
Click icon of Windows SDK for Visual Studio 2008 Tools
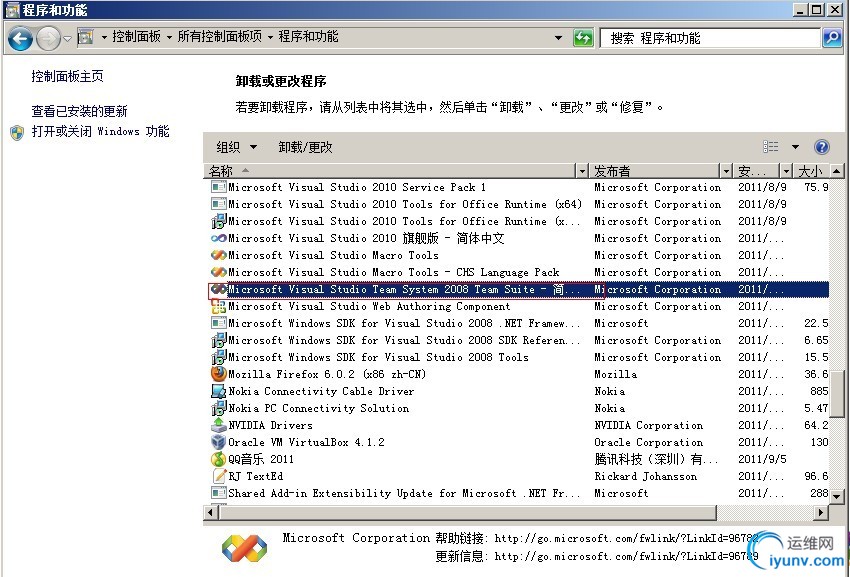(x=218, y=357)
